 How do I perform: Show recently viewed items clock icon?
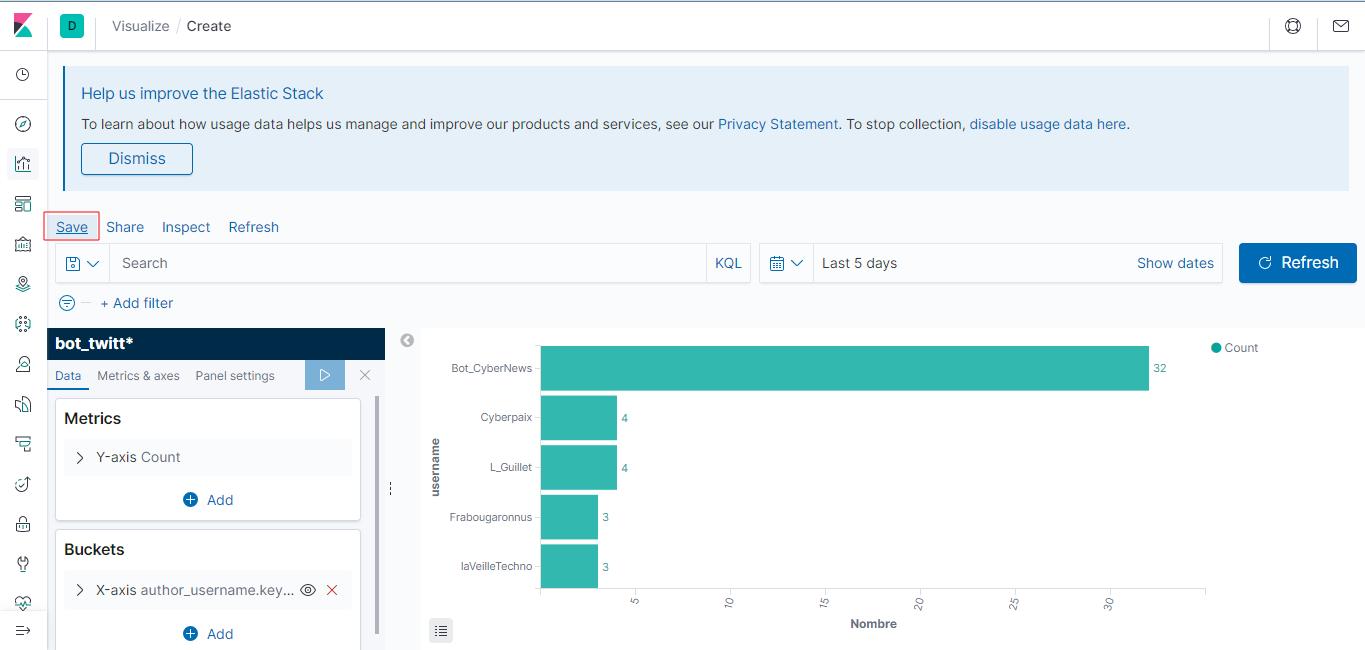coord(23,75)
